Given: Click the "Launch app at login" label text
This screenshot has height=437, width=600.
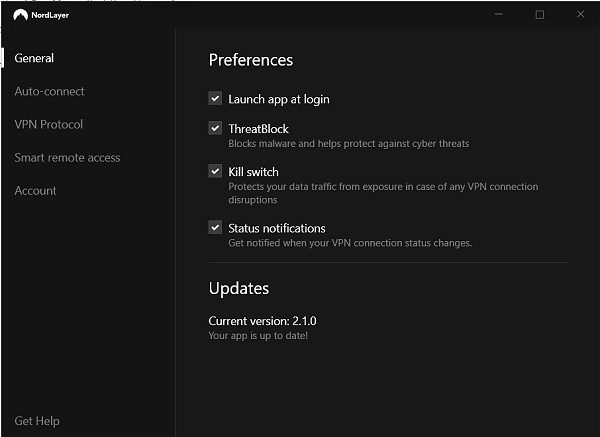Looking at the screenshot, I should coord(278,99).
